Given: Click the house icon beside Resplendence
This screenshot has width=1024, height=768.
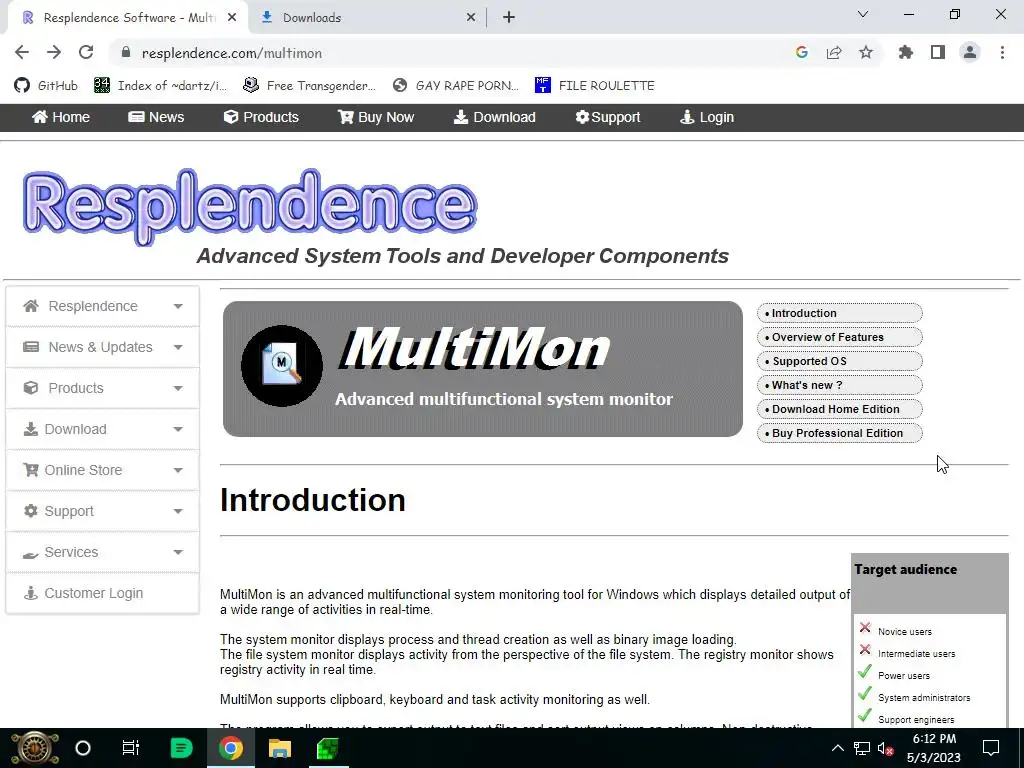Looking at the screenshot, I should (31, 306).
